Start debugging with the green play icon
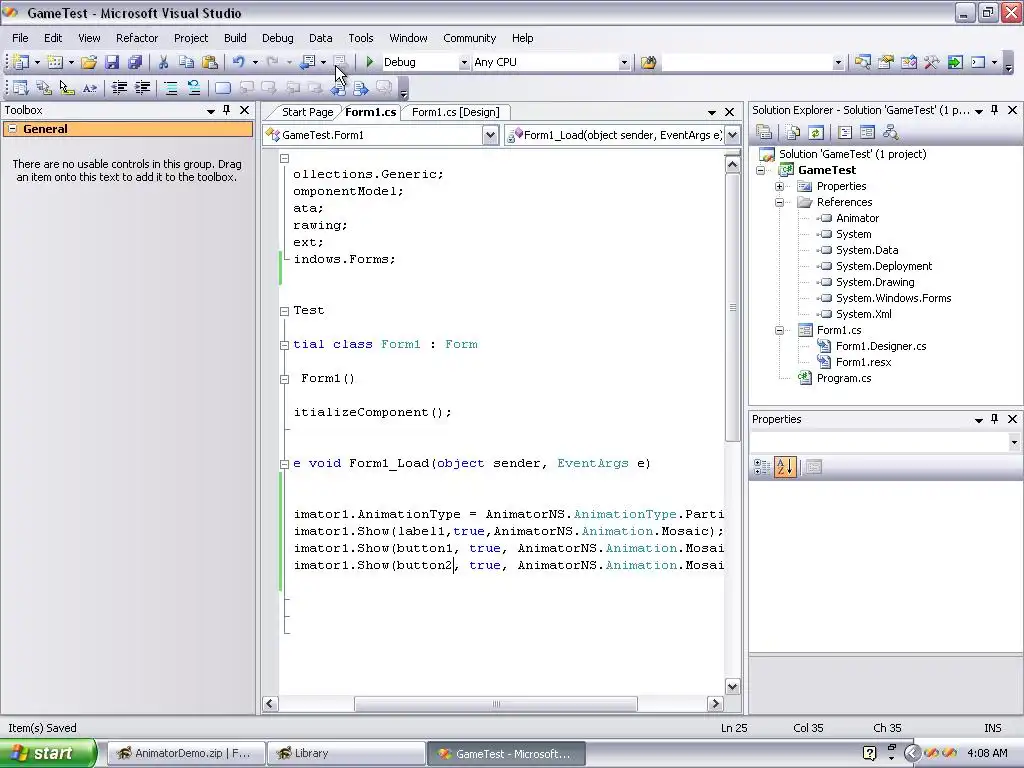1024x768 pixels. click(370, 62)
